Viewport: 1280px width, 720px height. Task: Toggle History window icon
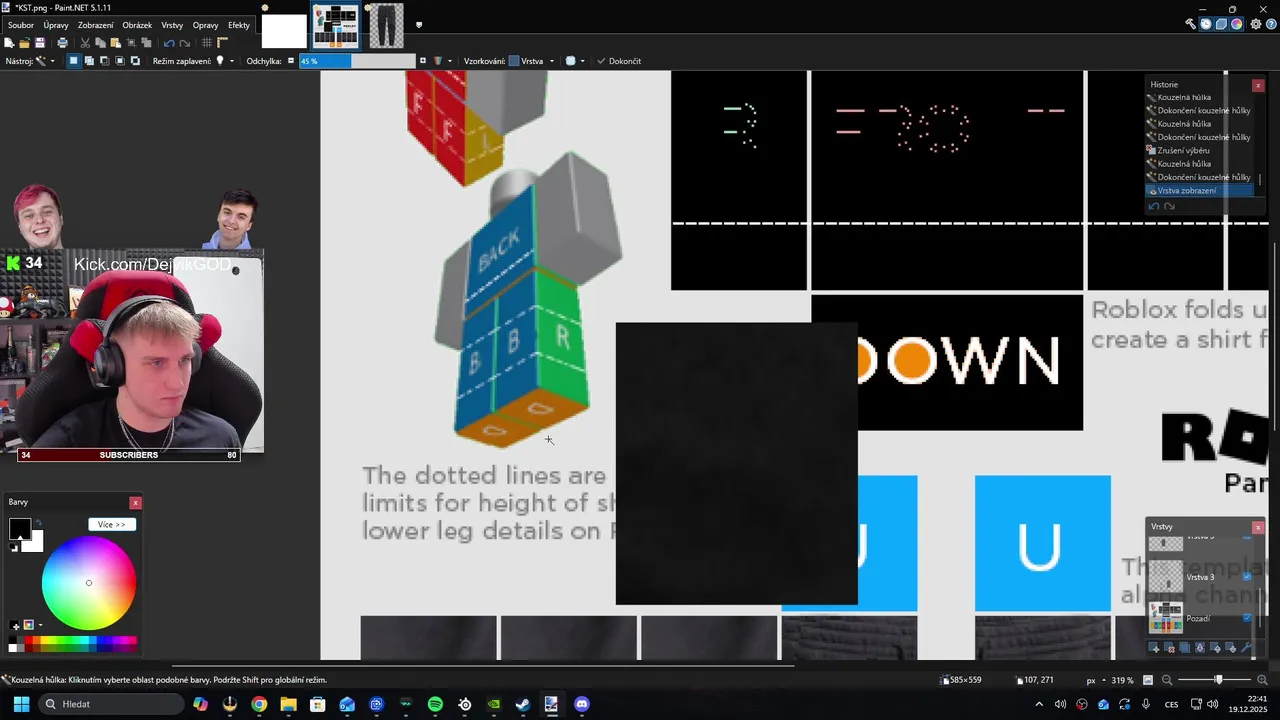point(1206,24)
